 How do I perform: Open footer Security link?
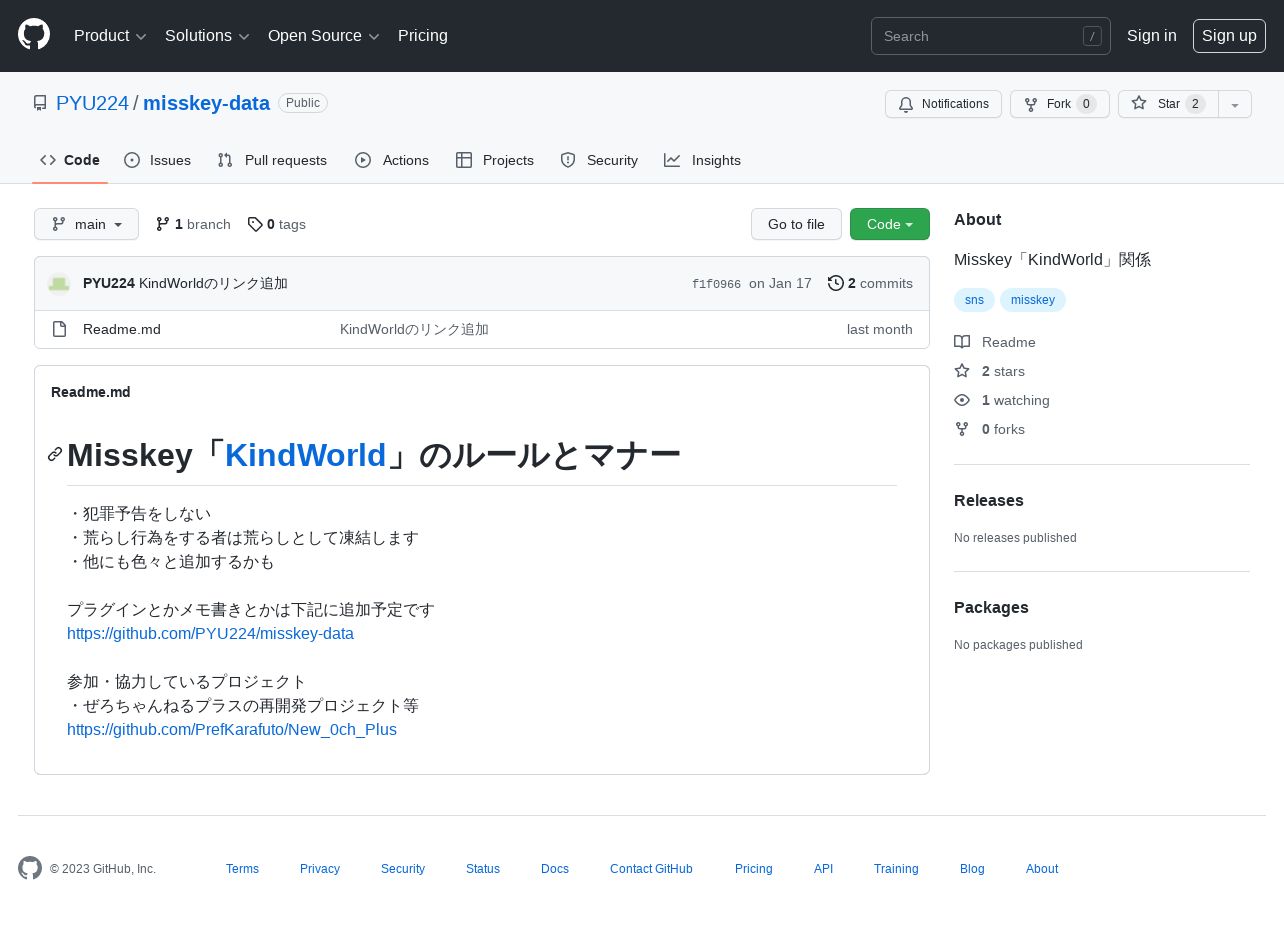(403, 869)
